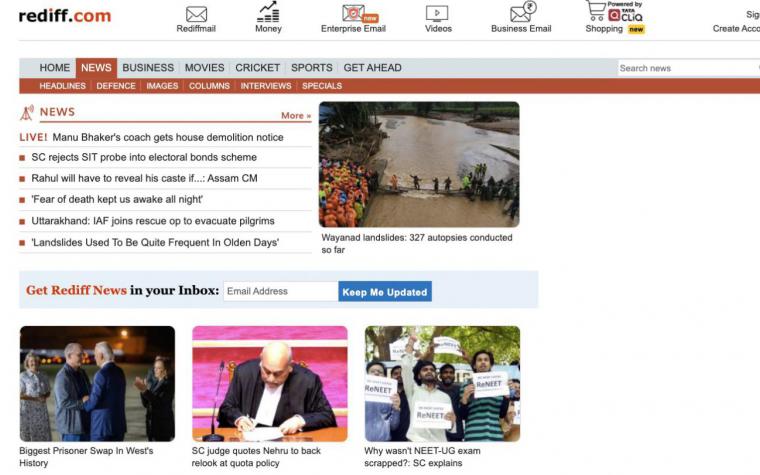Open the MOVIES tab
760x475 pixels.
coord(205,68)
